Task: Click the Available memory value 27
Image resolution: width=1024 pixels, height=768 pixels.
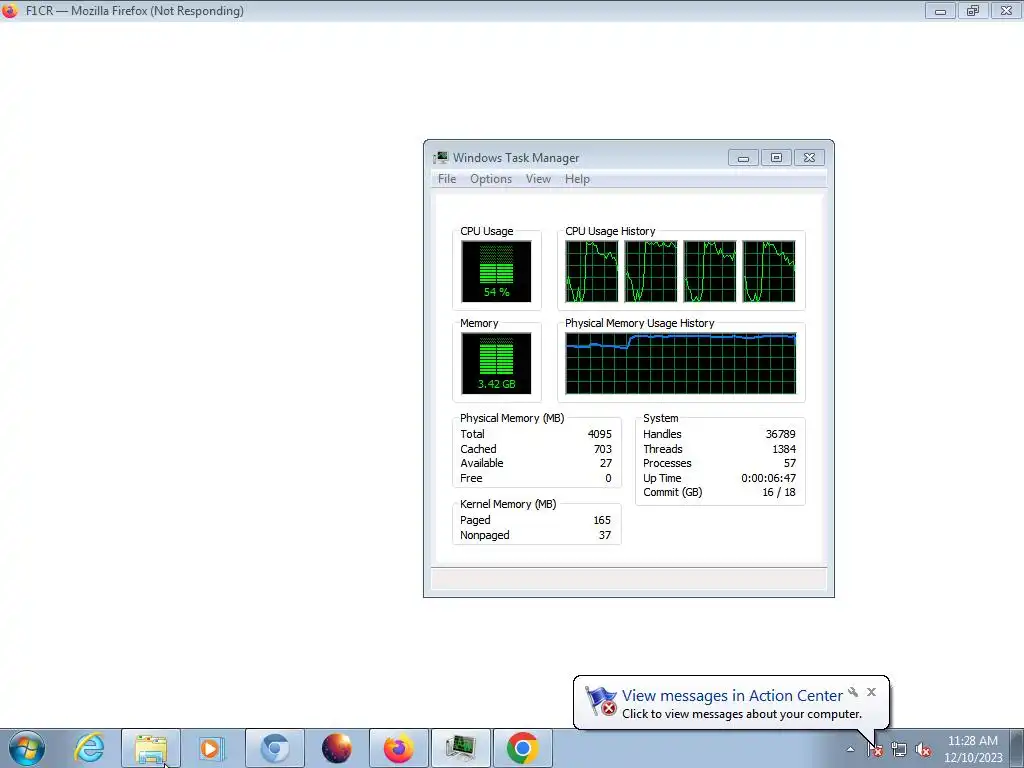Action: [606, 464]
